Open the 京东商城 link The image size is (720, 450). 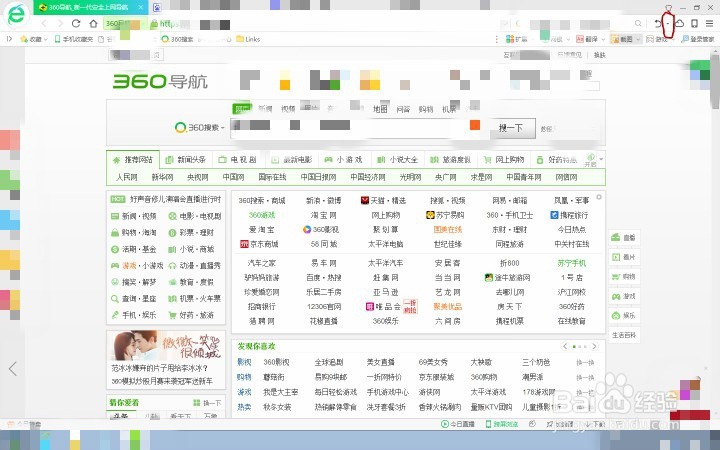[x=259, y=244]
